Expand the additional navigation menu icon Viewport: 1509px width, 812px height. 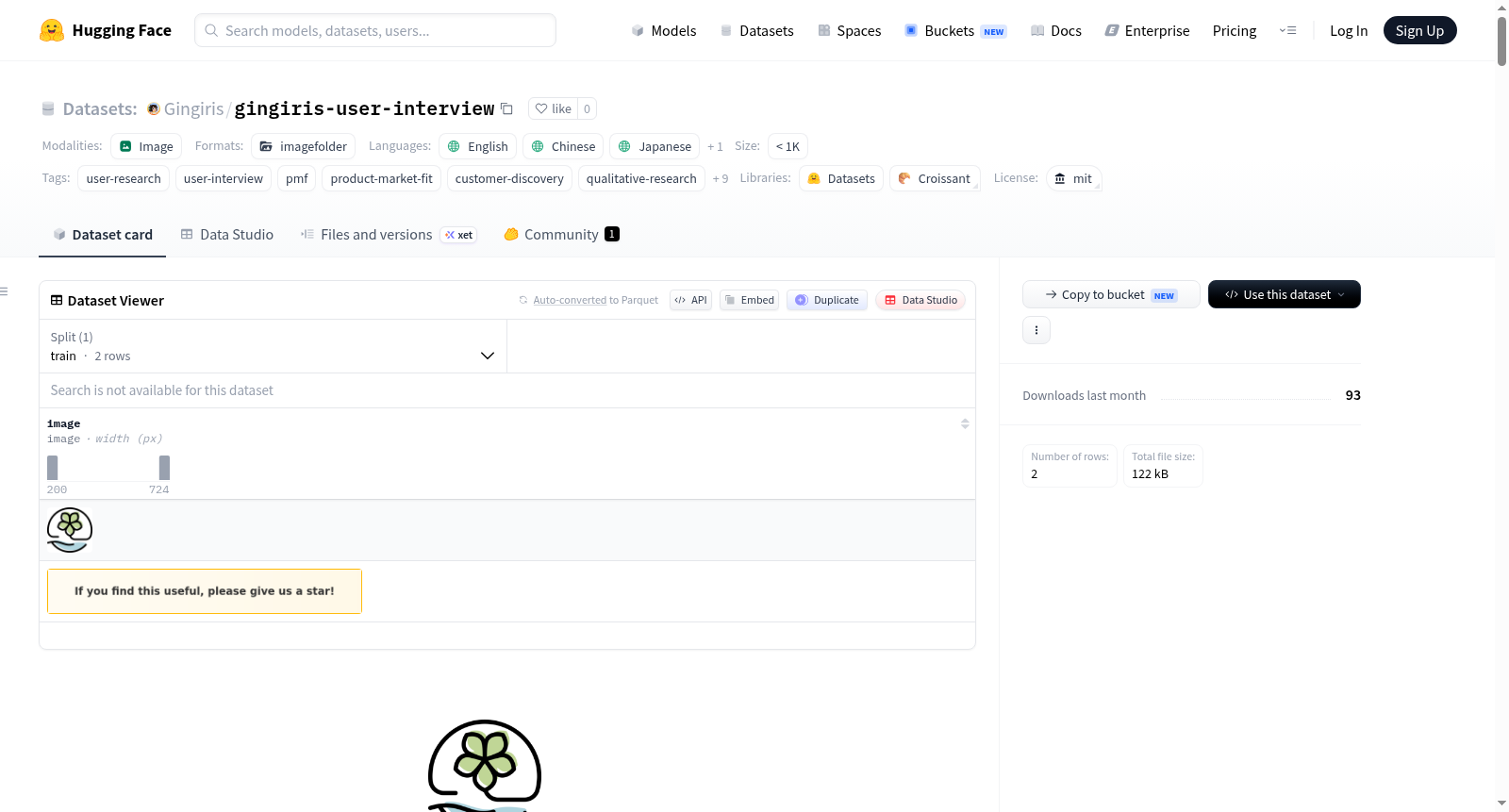point(1287,30)
